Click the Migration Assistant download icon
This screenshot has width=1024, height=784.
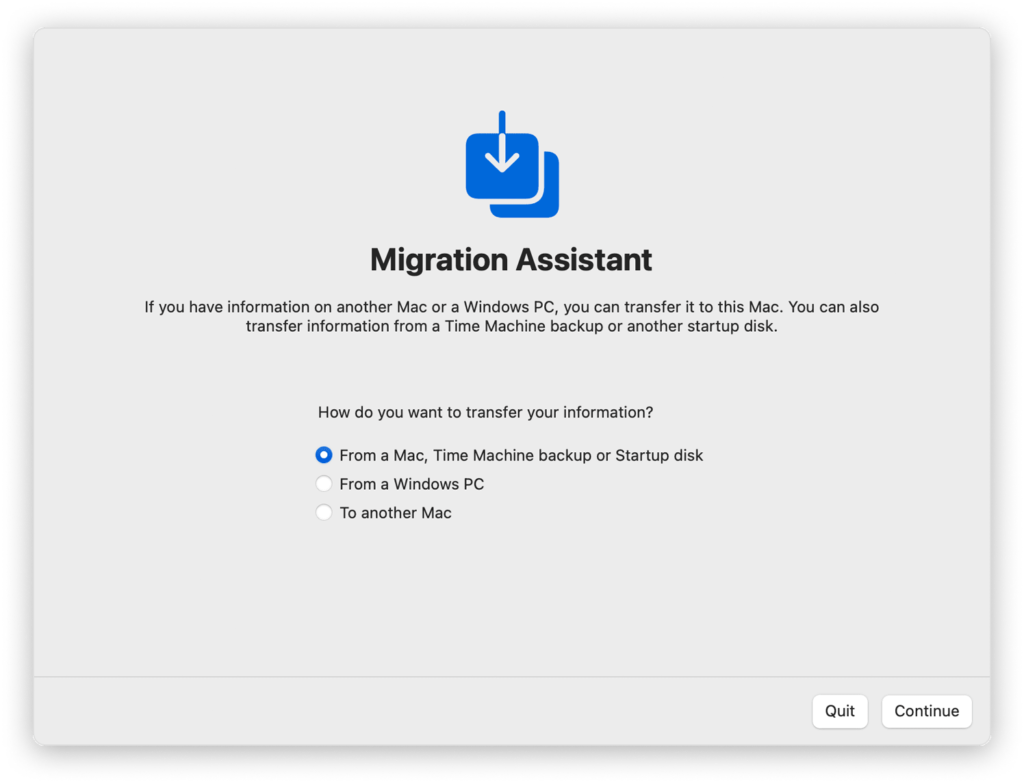pyautogui.click(x=512, y=164)
